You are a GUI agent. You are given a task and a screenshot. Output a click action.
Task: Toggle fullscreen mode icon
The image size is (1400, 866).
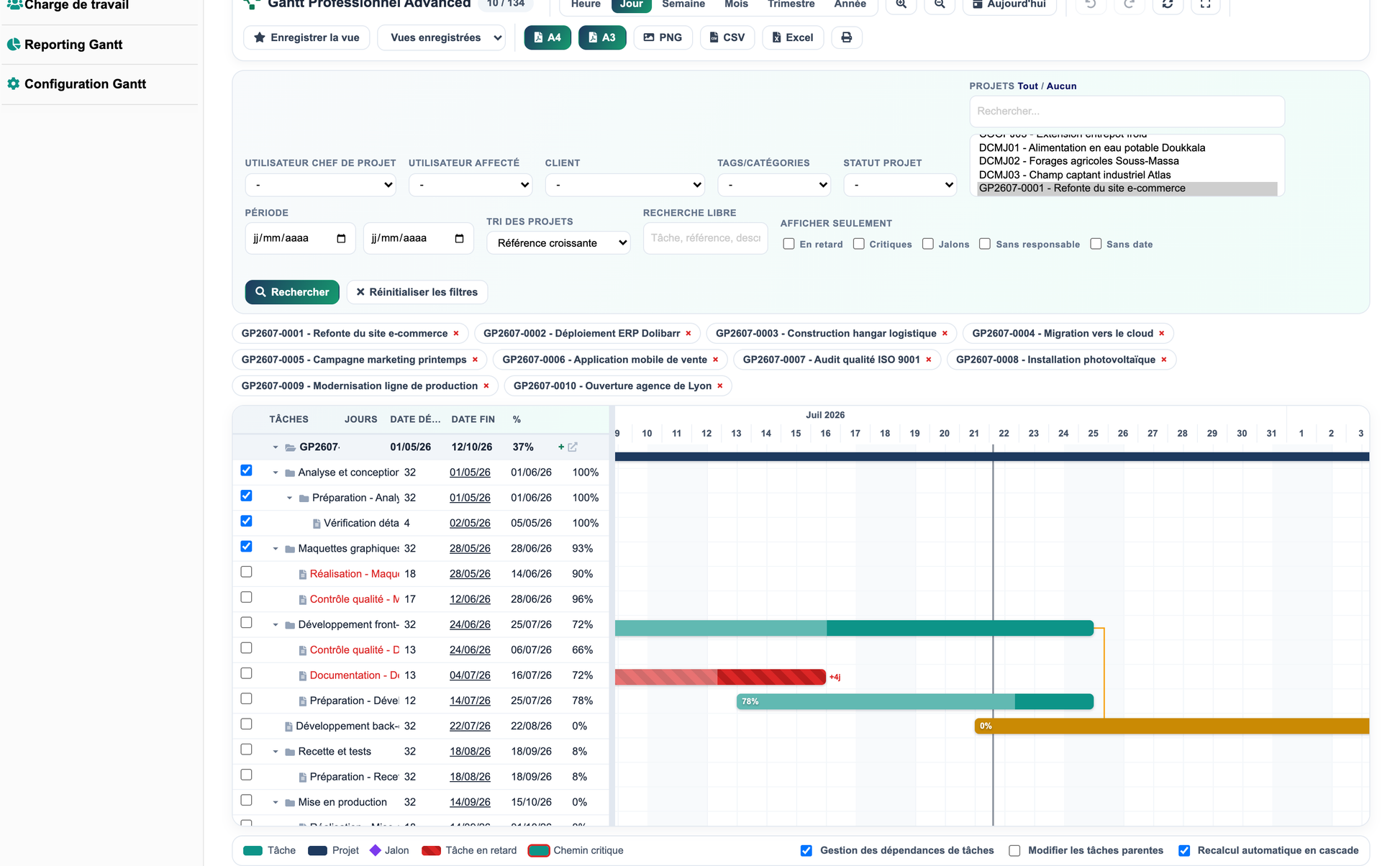point(1206,4)
